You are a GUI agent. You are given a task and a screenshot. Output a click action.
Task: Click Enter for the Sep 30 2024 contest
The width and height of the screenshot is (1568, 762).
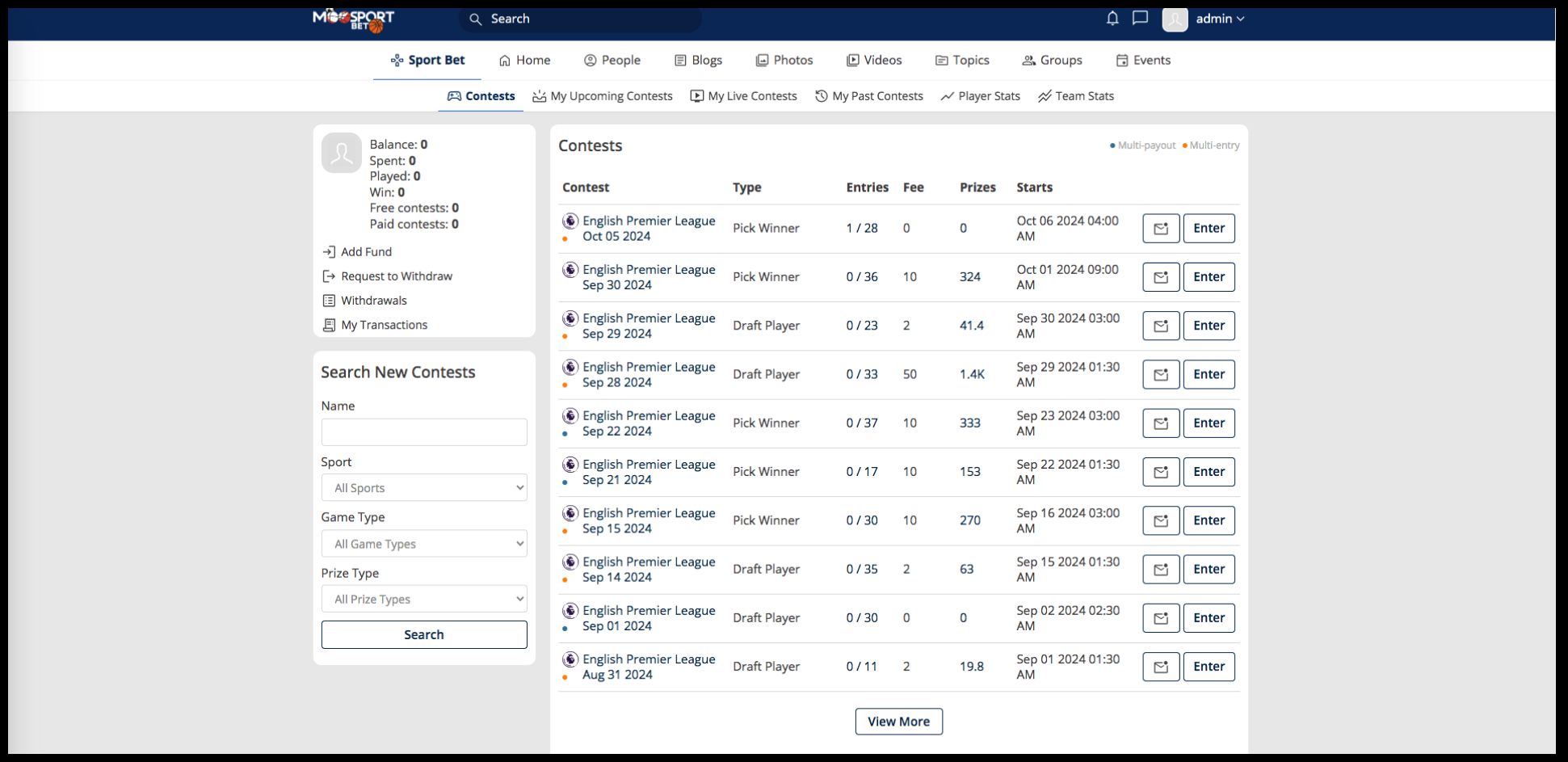[x=1209, y=277]
